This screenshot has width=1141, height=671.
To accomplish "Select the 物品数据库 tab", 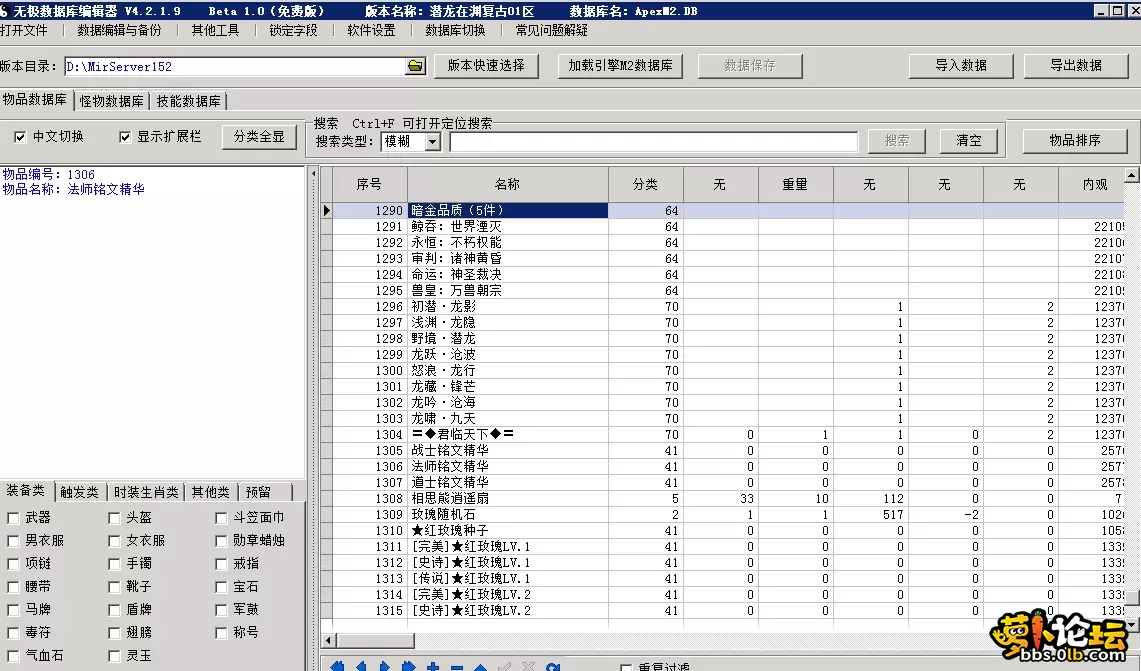I will [x=35, y=100].
